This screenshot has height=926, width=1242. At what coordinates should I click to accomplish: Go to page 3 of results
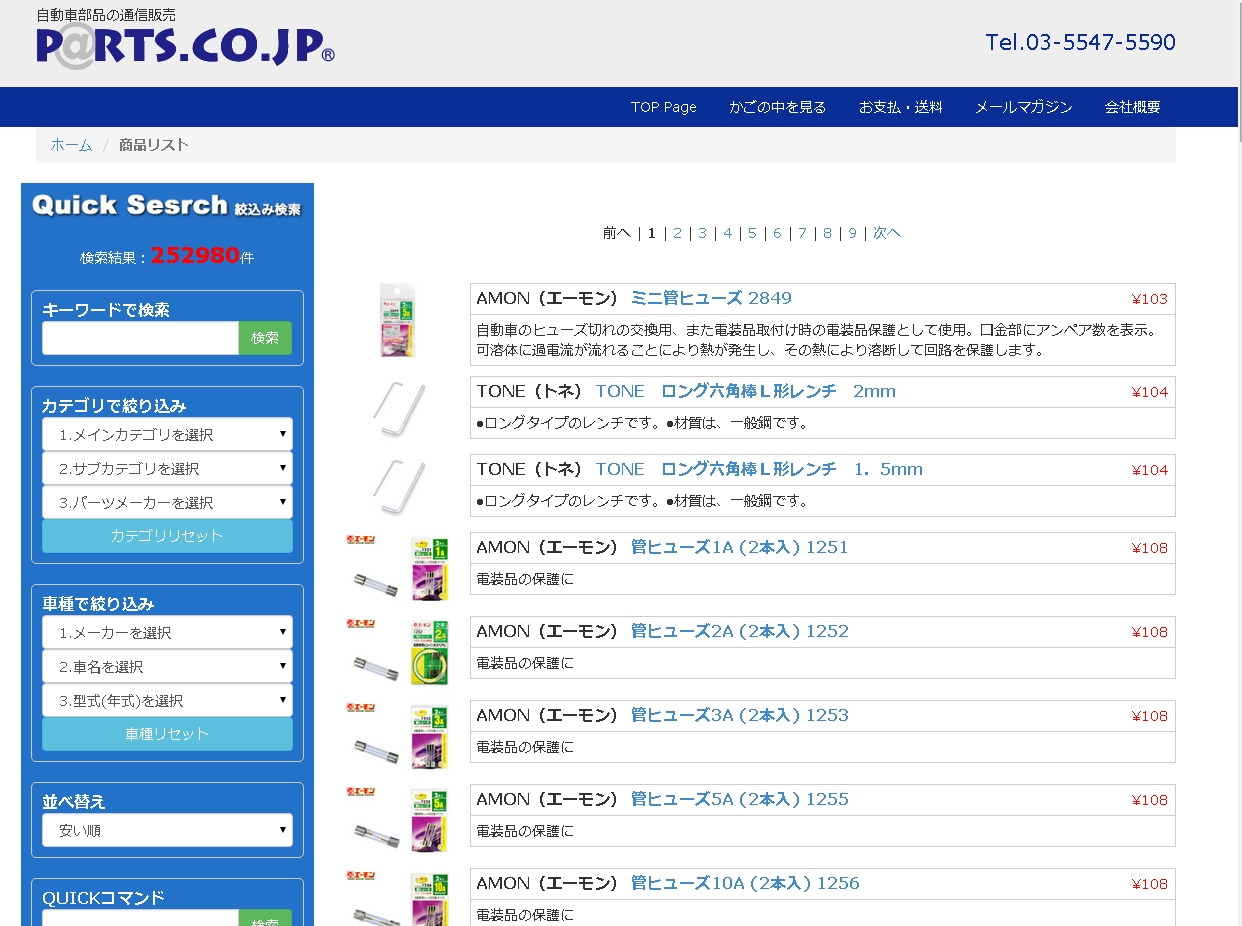click(702, 233)
